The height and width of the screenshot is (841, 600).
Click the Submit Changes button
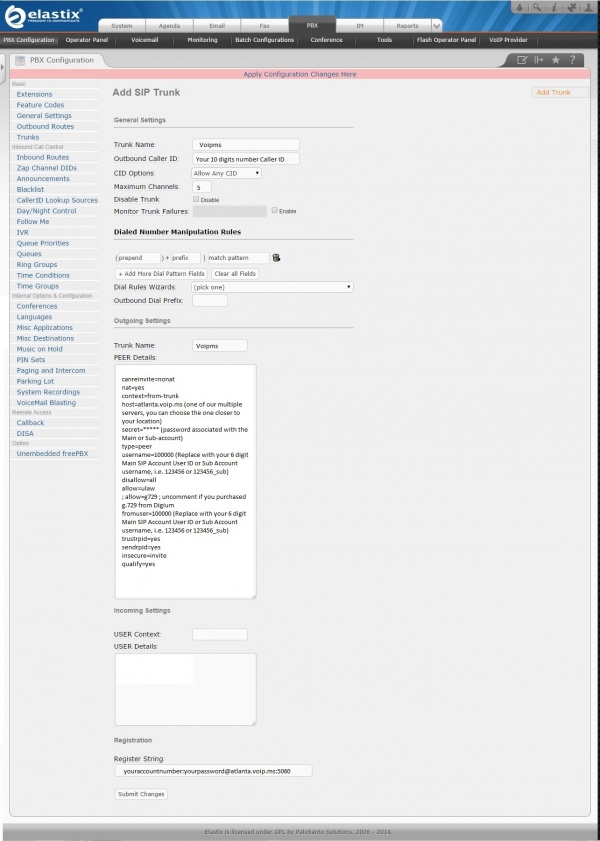141,794
